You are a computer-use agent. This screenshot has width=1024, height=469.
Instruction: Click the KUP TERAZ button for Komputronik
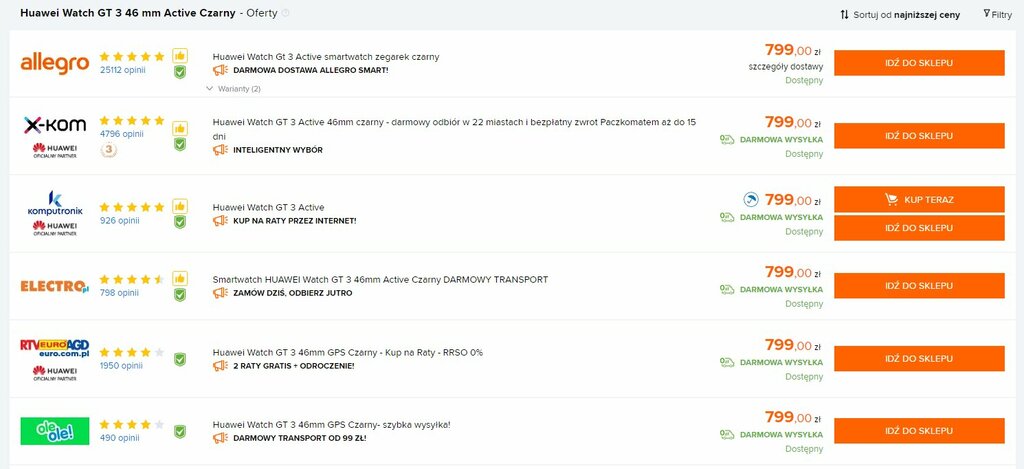click(919, 199)
